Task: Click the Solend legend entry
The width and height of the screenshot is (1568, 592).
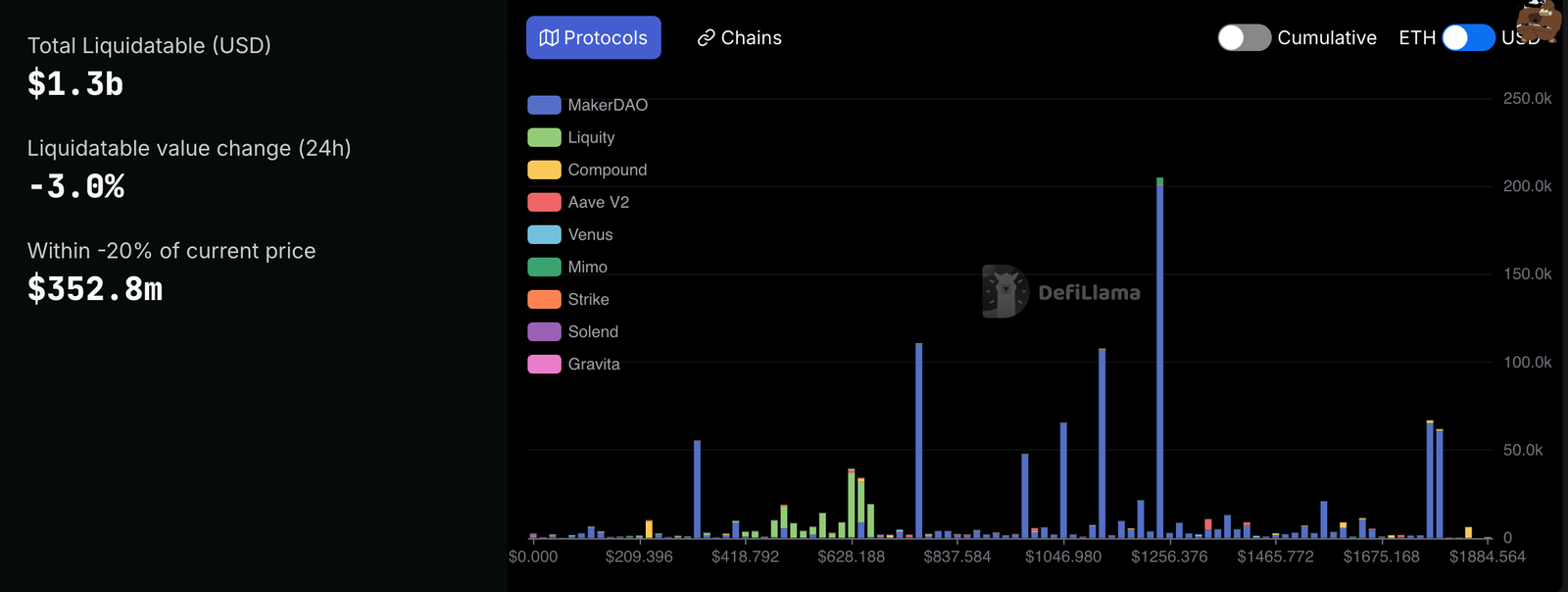Action: pyautogui.click(x=593, y=331)
